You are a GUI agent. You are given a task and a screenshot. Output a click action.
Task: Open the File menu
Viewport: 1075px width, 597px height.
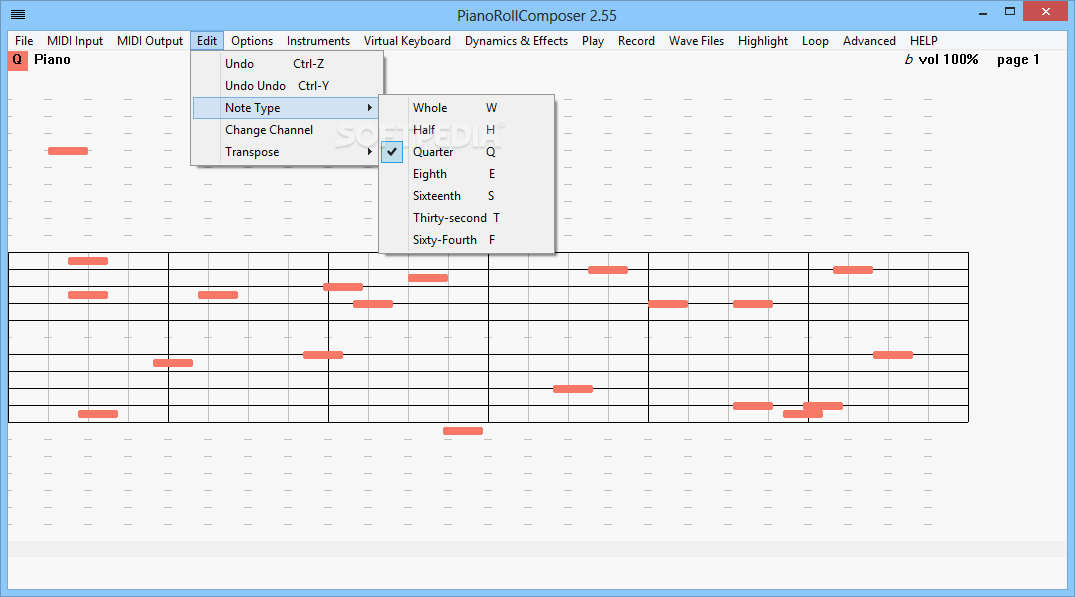pyautogui.click(x=24, y=41)
